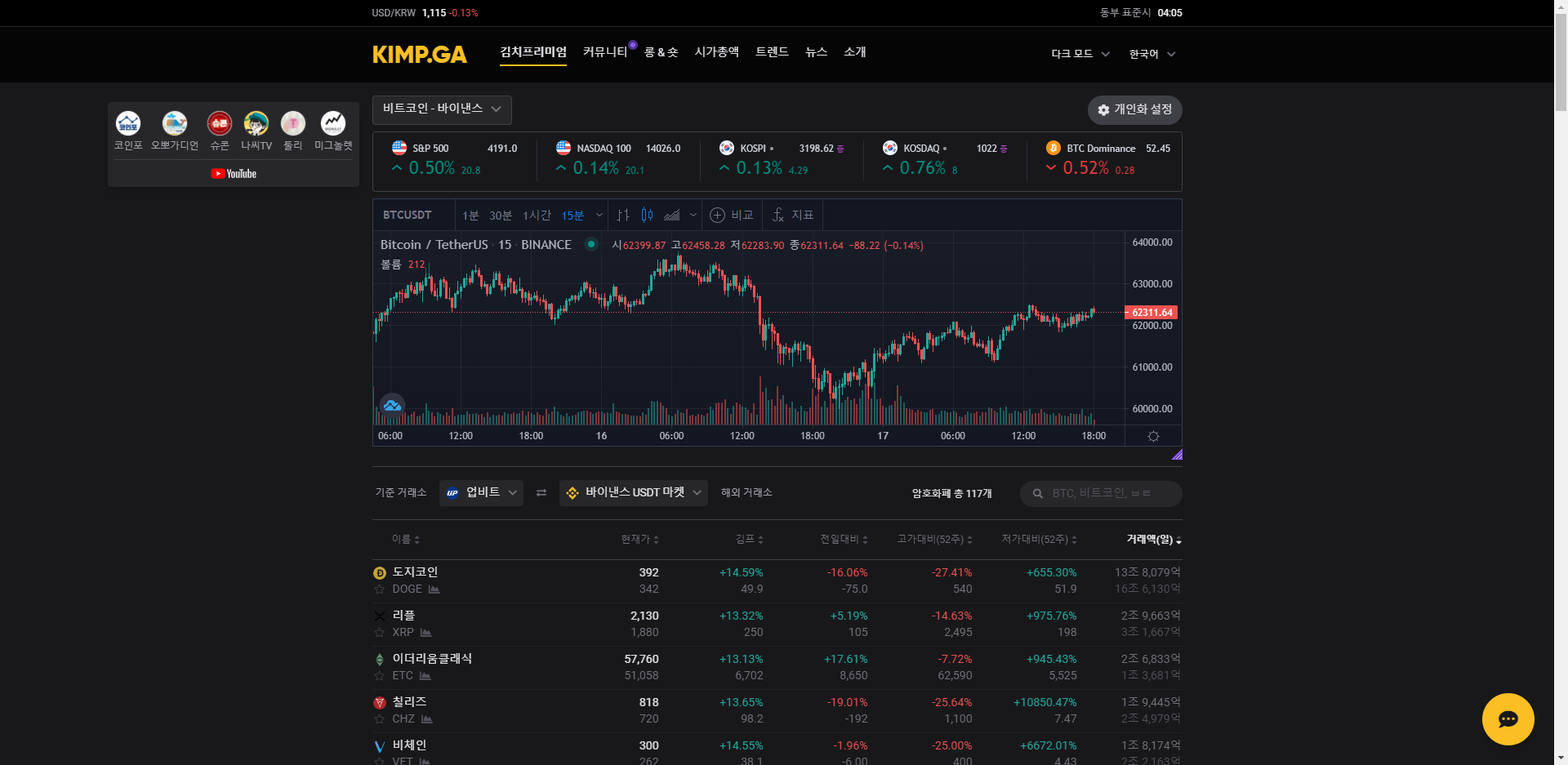Sort table by 김프 column
The image size is (1568, 765).
pos(749,539)
